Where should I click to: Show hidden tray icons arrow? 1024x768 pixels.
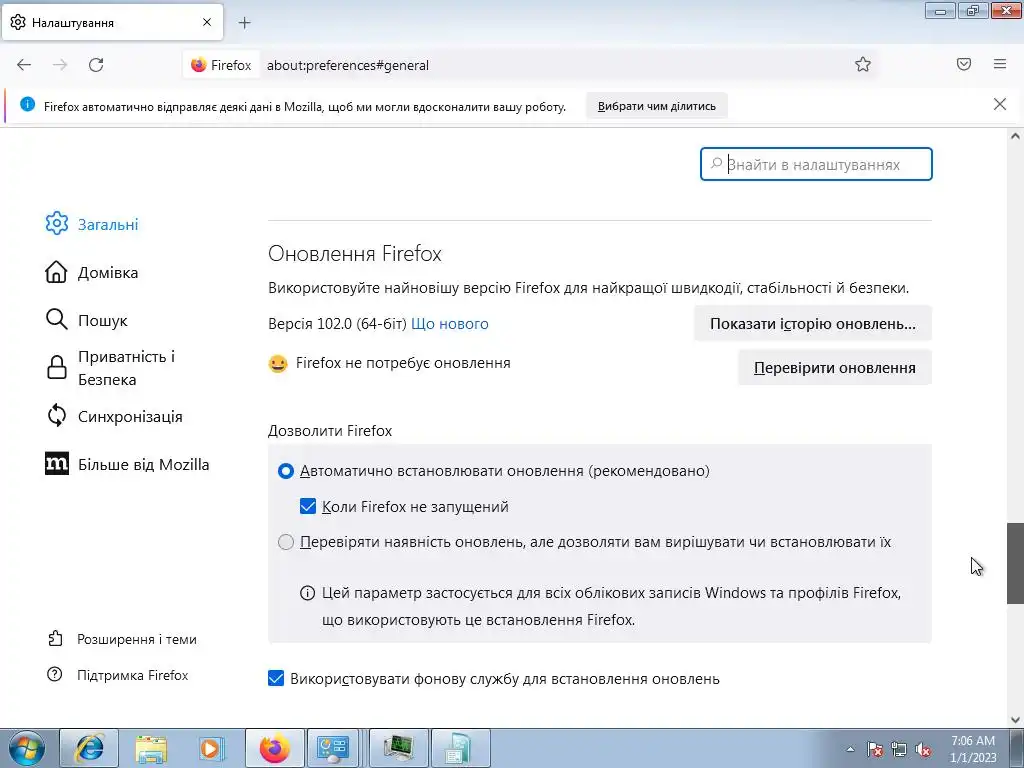click(850, 749)
